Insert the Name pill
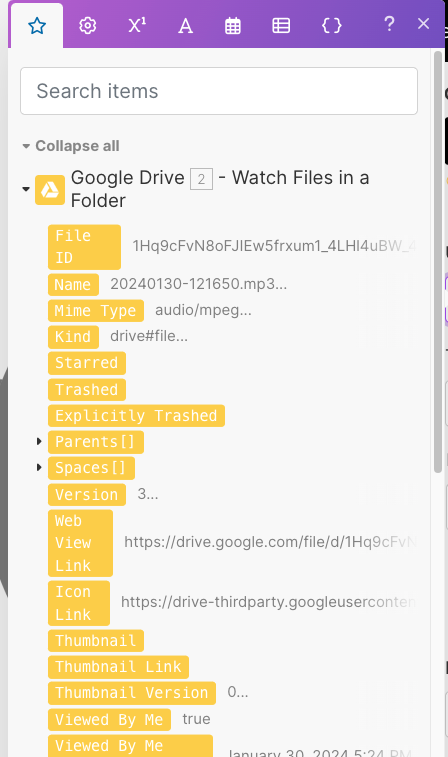Screen dimensions: 448x757 click(73, 284)
